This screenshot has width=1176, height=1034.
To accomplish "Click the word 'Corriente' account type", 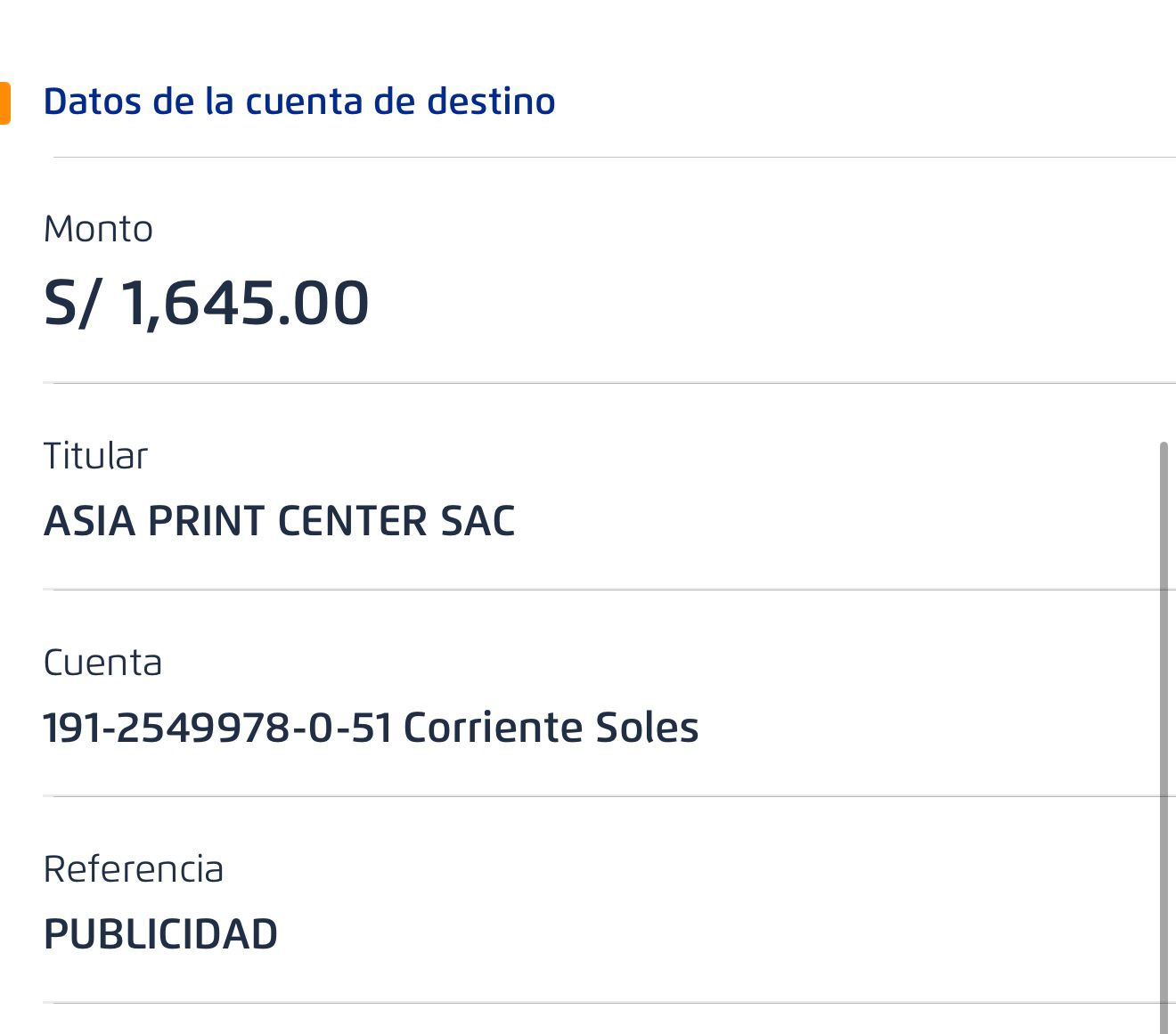I will click(x=493, y=728).
